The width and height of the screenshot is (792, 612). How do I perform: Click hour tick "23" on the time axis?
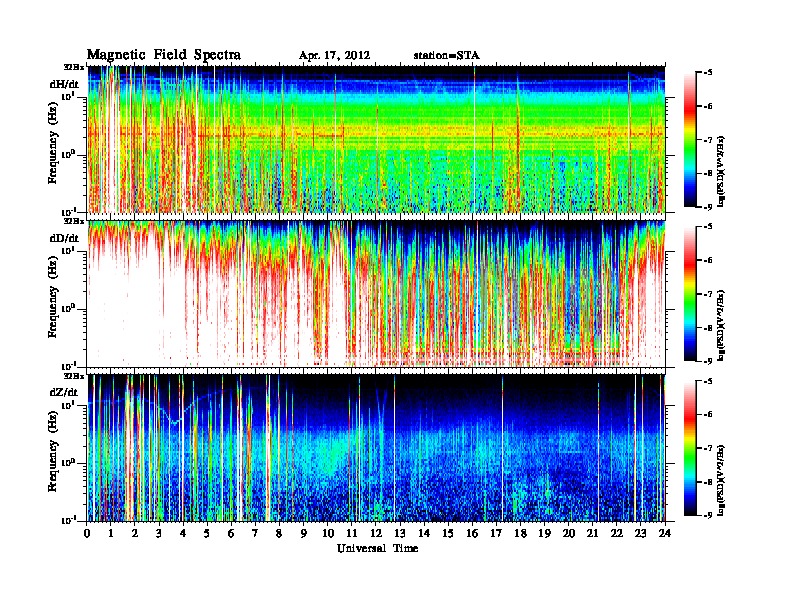pos(640,534)
